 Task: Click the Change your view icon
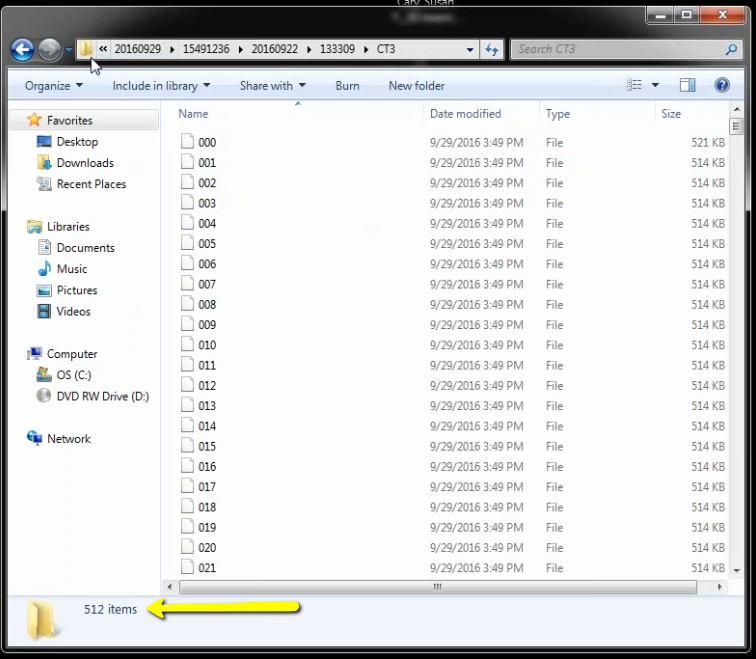[634, 86]
